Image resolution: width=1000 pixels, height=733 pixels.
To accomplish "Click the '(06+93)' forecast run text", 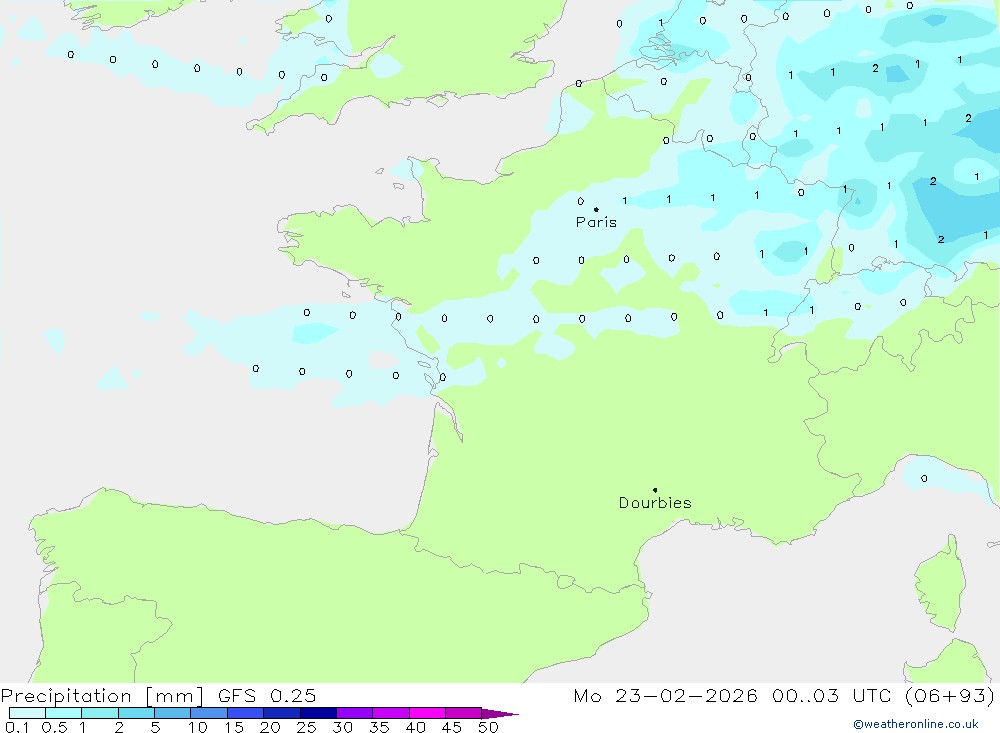I will pos(950,695).
